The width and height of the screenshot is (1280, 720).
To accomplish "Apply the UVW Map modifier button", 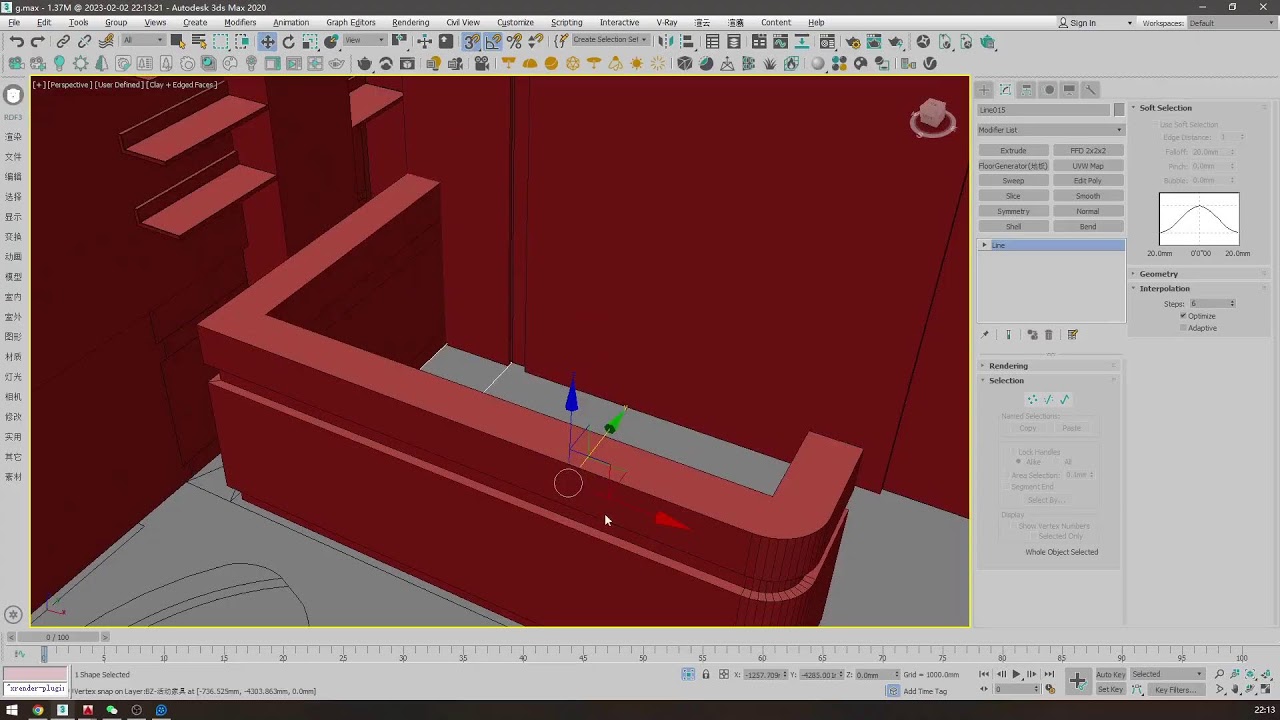I will (x=1088, y=166).
